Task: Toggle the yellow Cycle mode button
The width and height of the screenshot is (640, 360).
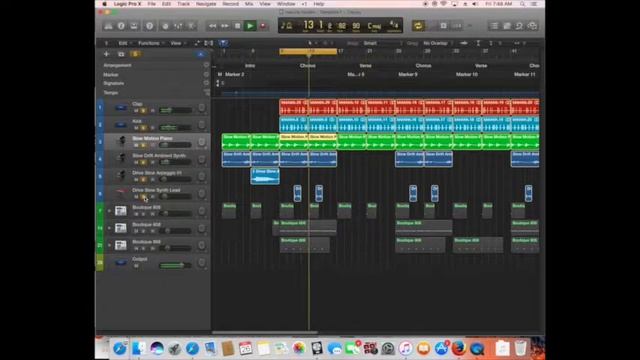Action: (418, 26)
